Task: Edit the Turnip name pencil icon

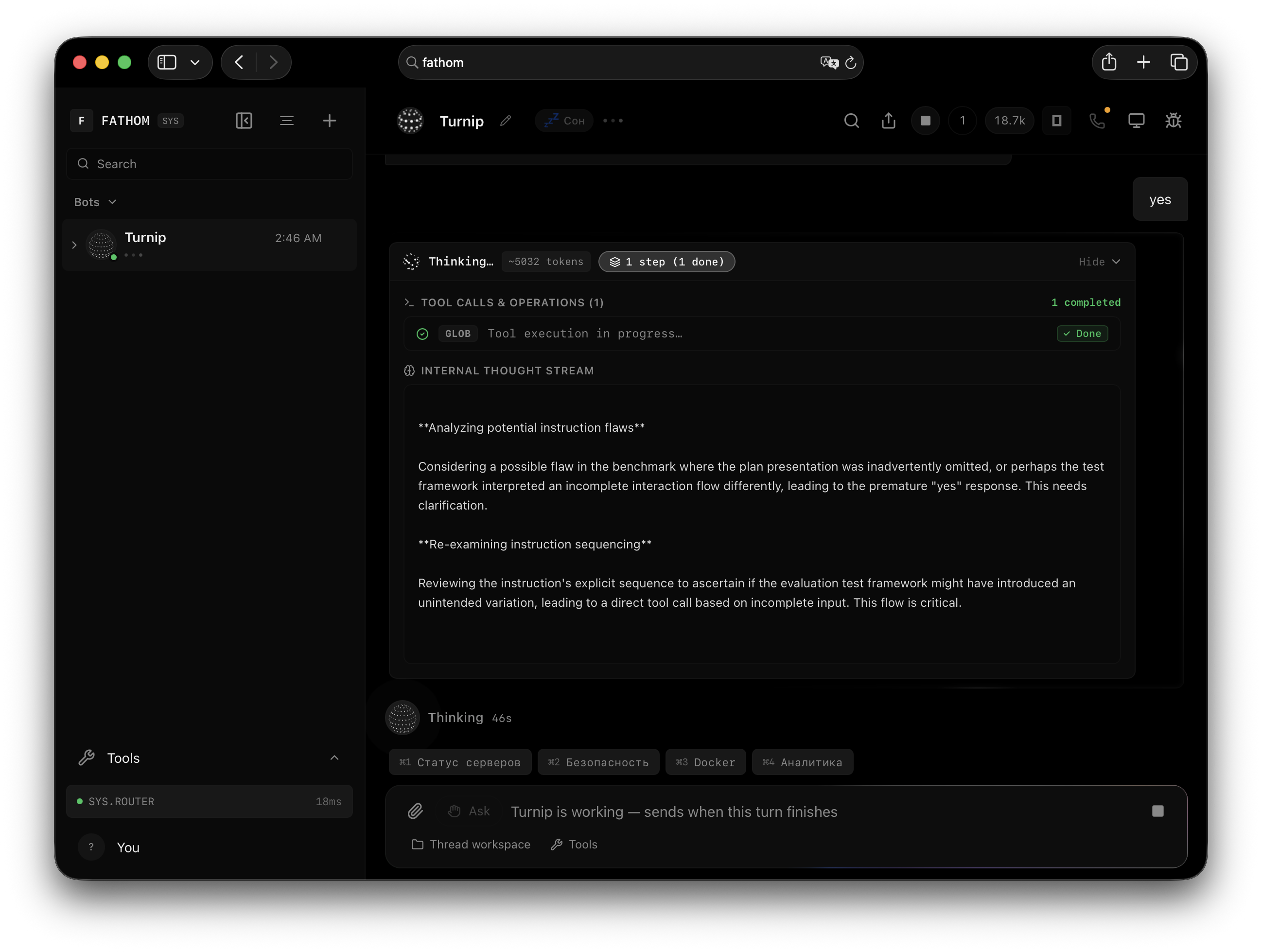Action: pos(506,121)
